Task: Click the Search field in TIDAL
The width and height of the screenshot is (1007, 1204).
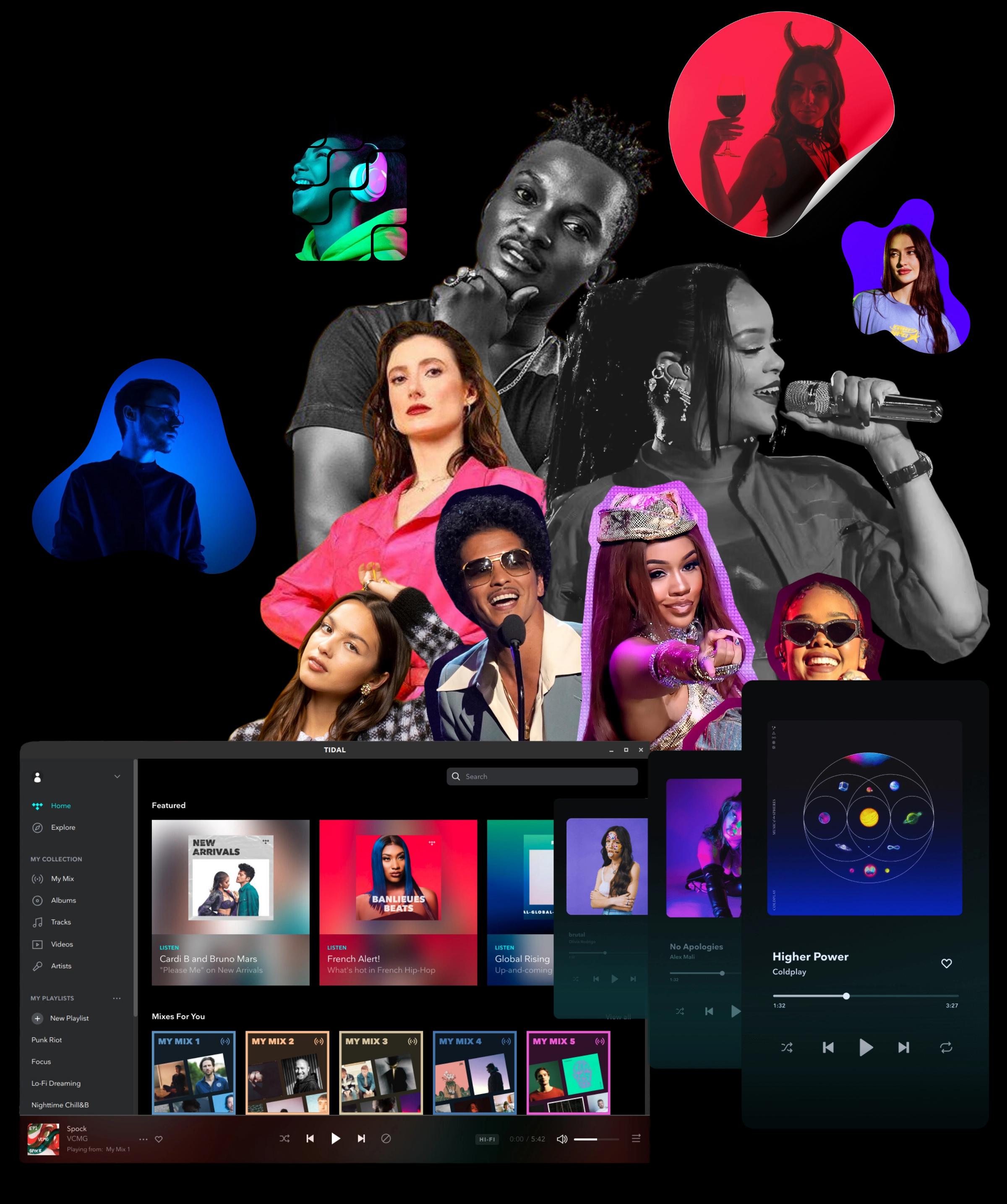Action: click(x=542, y=776)
